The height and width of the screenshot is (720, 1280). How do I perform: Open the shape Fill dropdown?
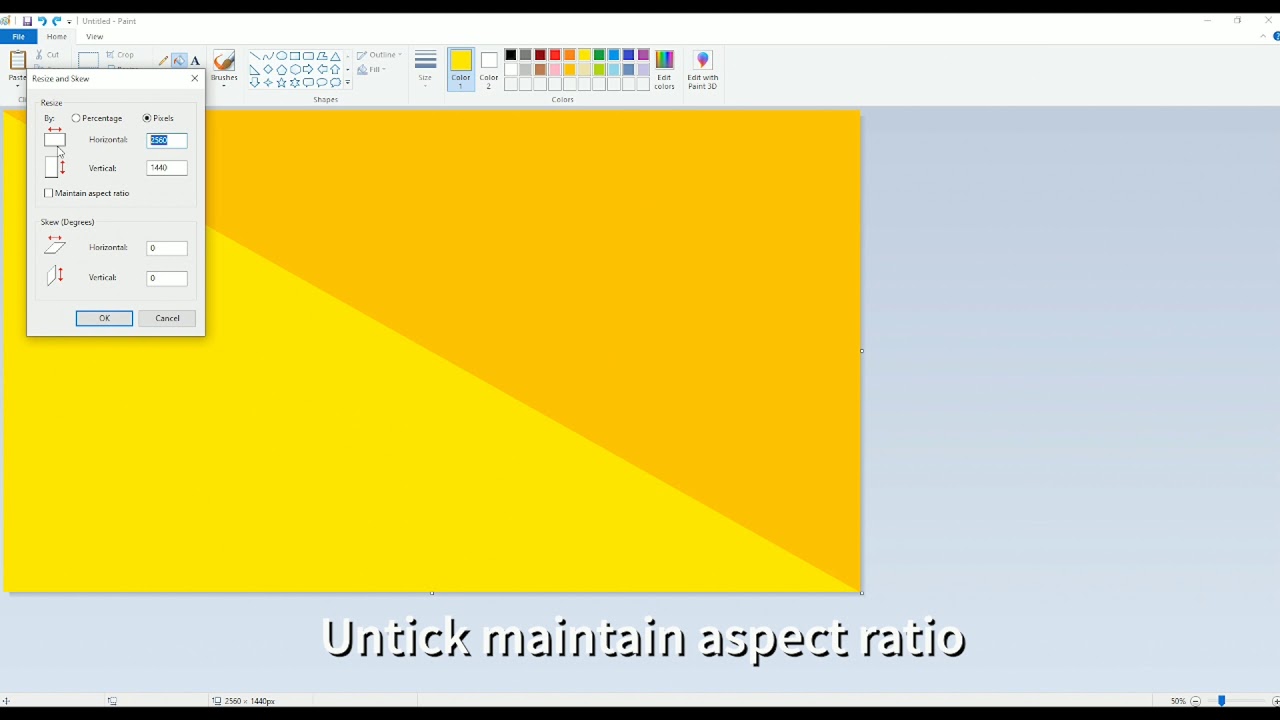372,70
